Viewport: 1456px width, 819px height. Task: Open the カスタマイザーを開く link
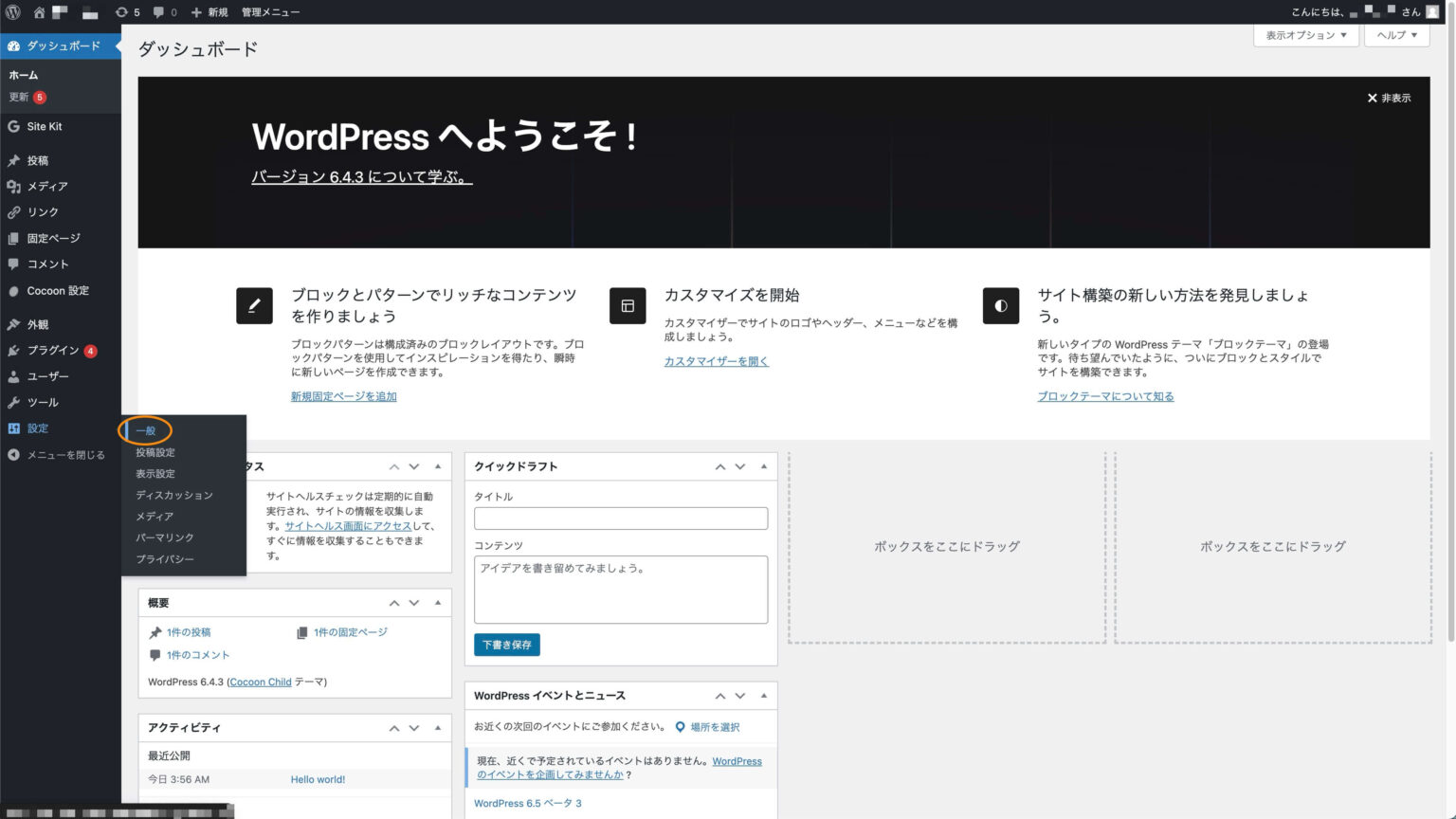(x=716, y=361)
